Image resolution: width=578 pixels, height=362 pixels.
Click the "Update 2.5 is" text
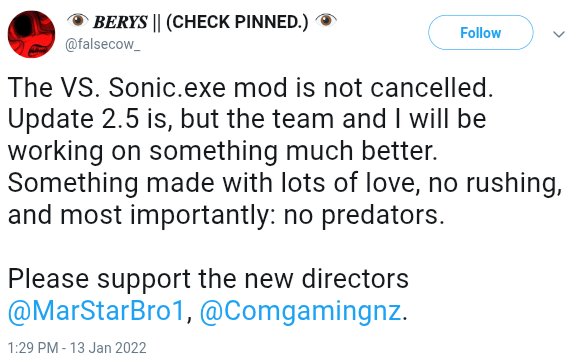click(90, 120)
